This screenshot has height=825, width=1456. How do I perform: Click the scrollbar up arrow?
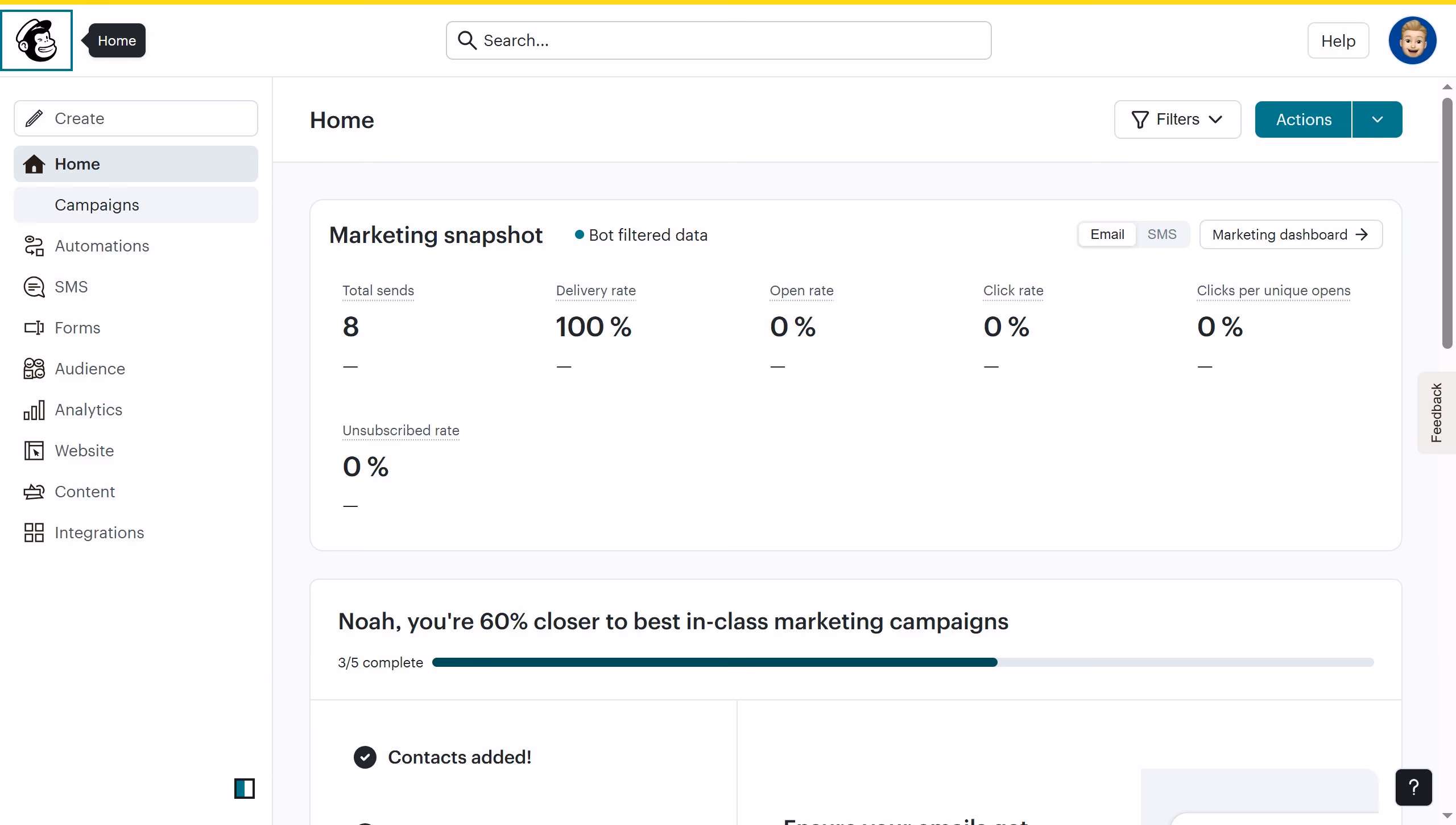click(1447, 87)
